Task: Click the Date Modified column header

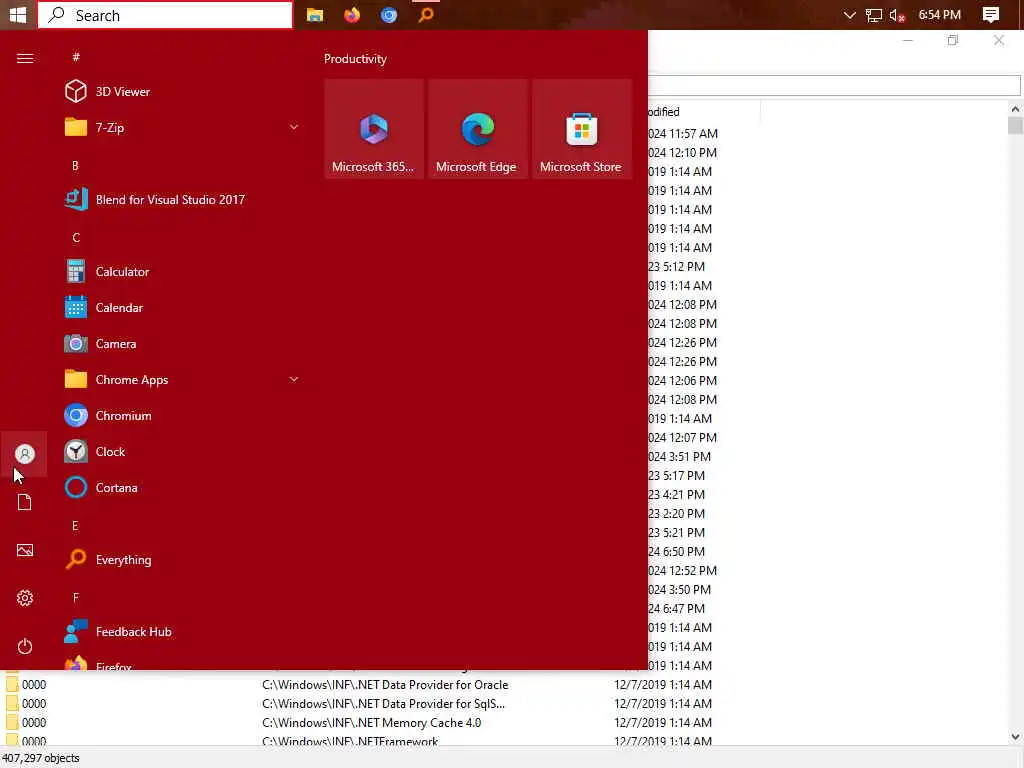Action: [704, 112]
